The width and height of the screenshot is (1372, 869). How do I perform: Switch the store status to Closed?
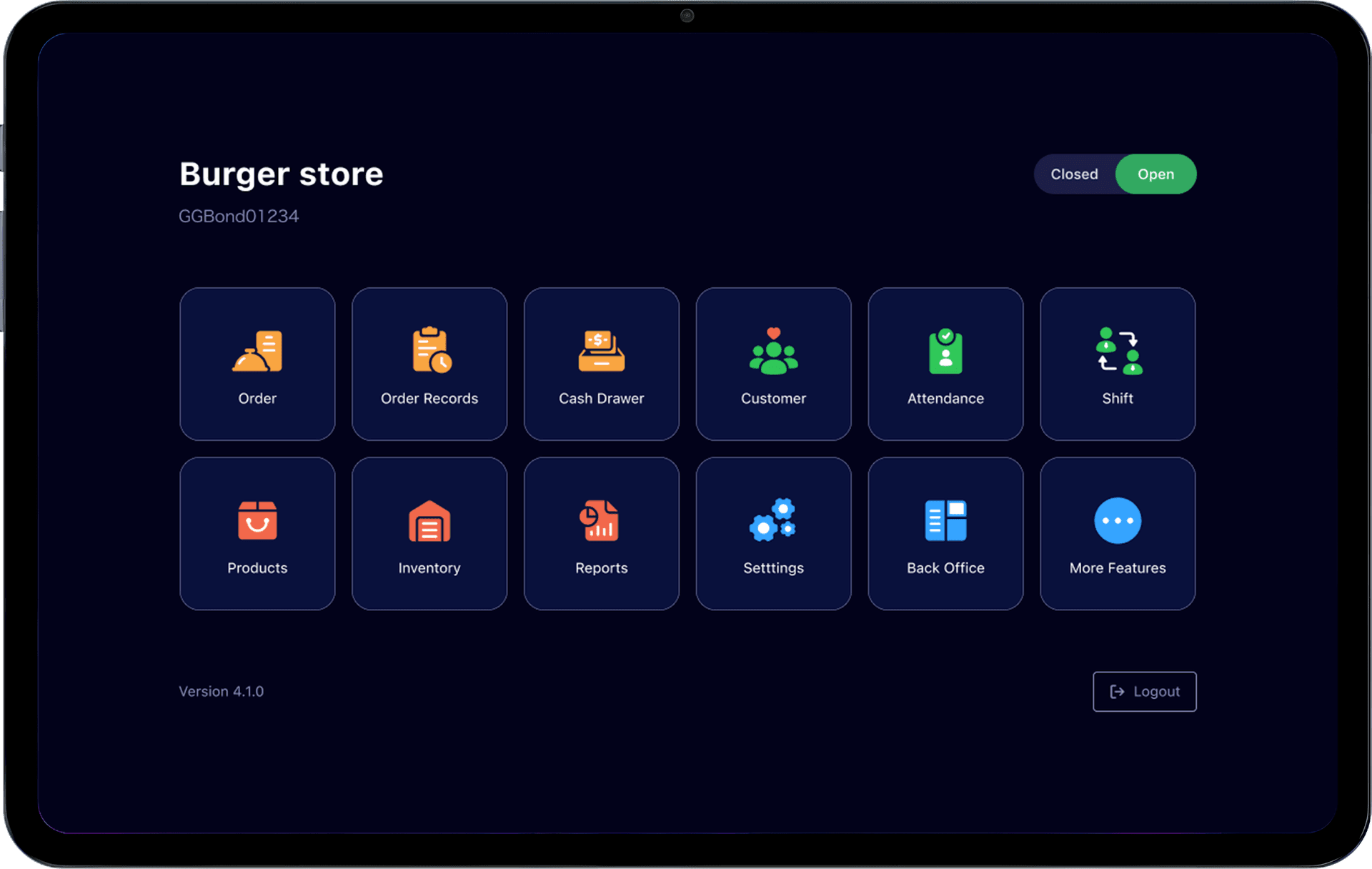click(x=1075, y=174)
